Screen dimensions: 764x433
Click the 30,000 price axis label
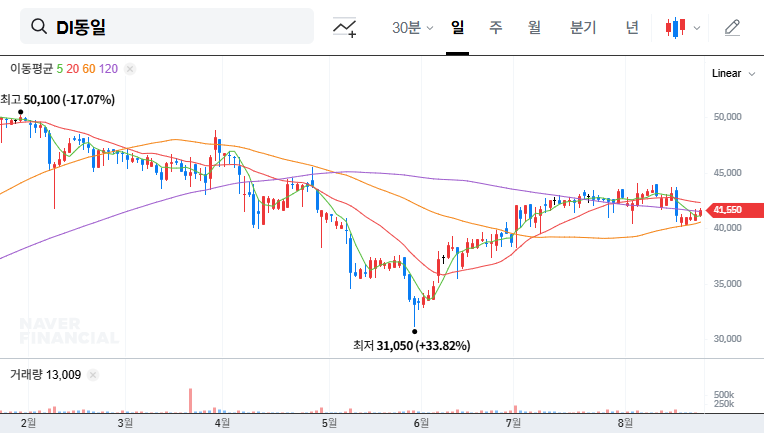(727, 339)
